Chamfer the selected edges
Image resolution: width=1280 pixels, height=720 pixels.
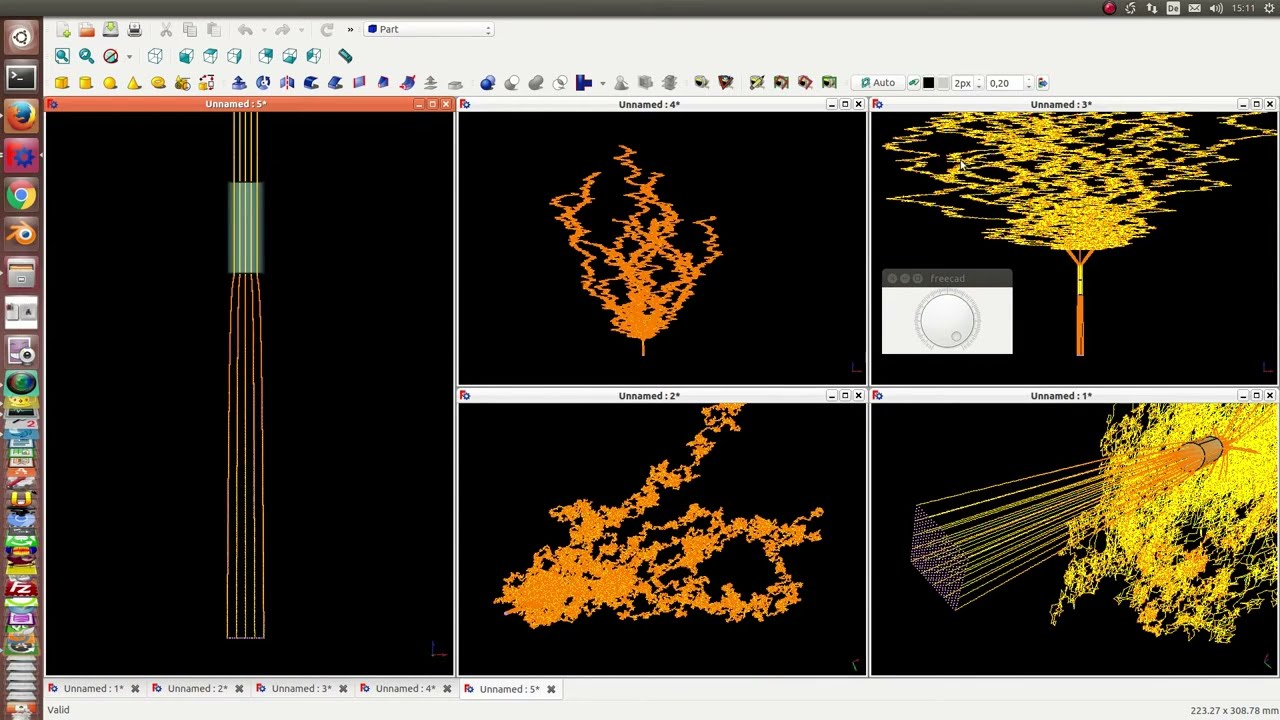coord(335,83)
